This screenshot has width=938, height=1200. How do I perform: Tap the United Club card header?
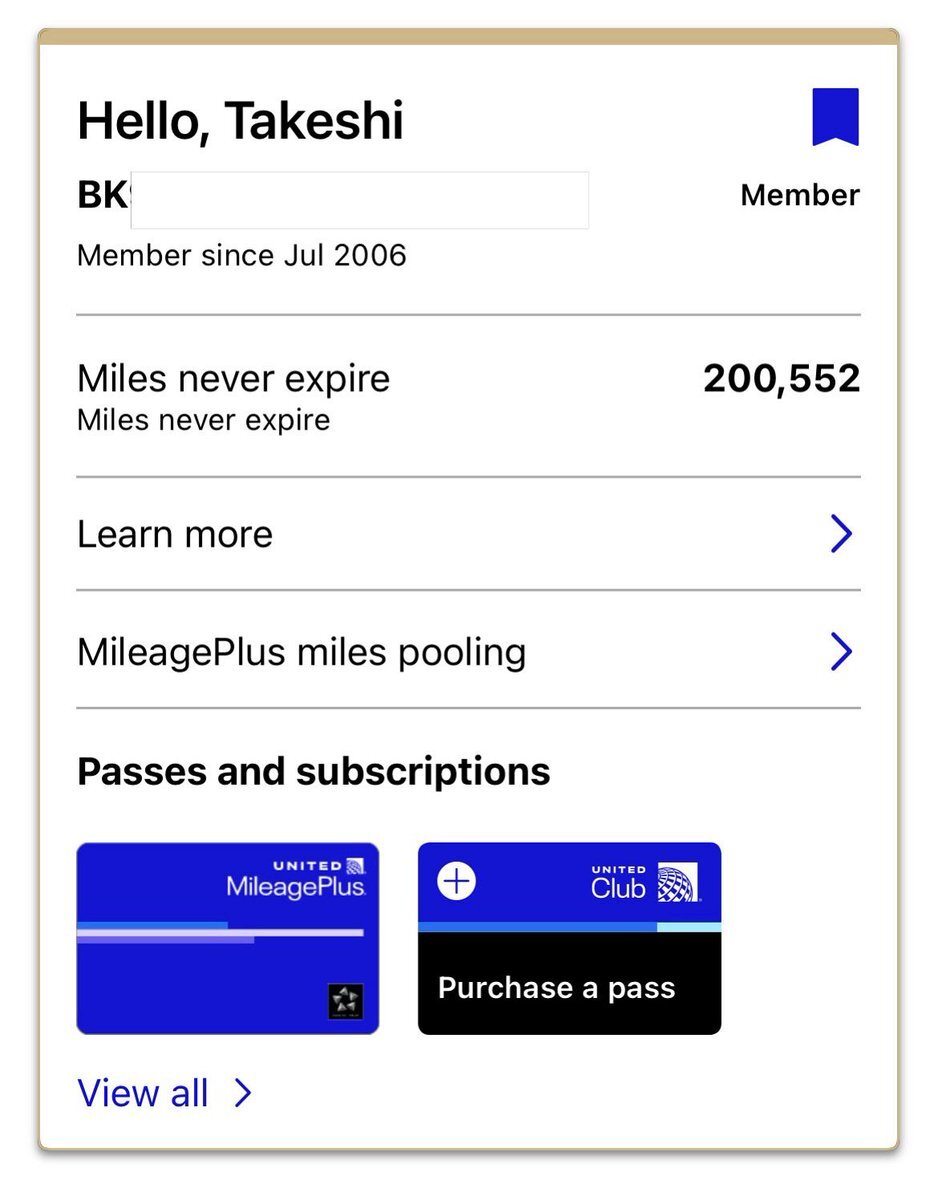569,882
